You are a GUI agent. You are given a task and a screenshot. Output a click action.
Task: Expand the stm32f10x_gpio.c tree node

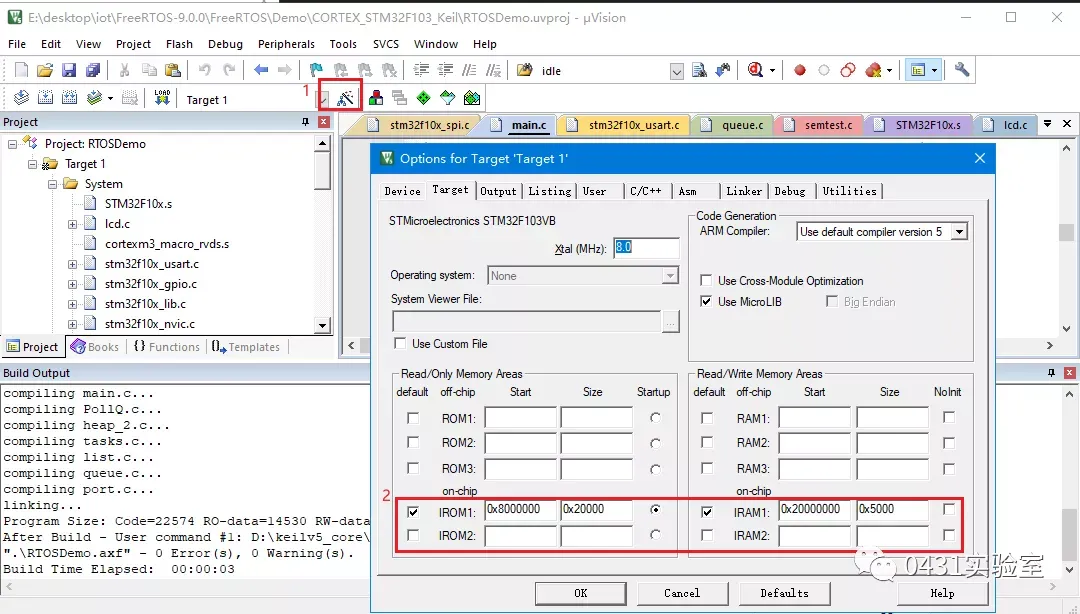point(72,284)
